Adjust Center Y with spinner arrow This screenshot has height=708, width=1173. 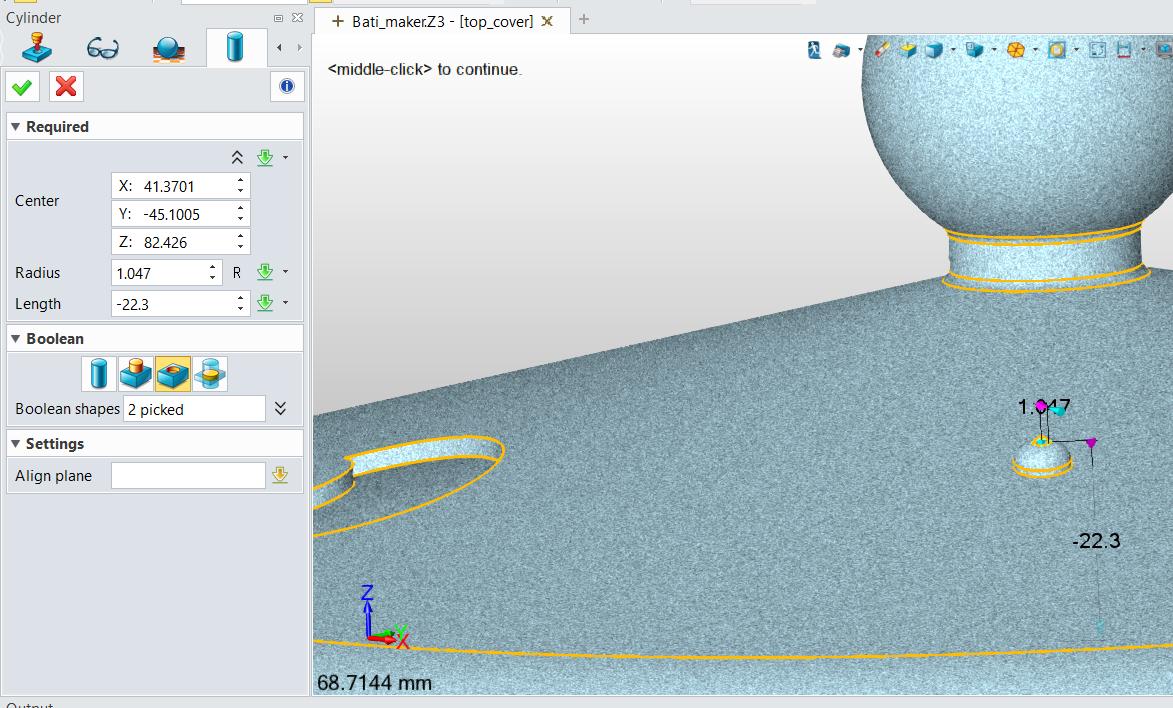240,214
